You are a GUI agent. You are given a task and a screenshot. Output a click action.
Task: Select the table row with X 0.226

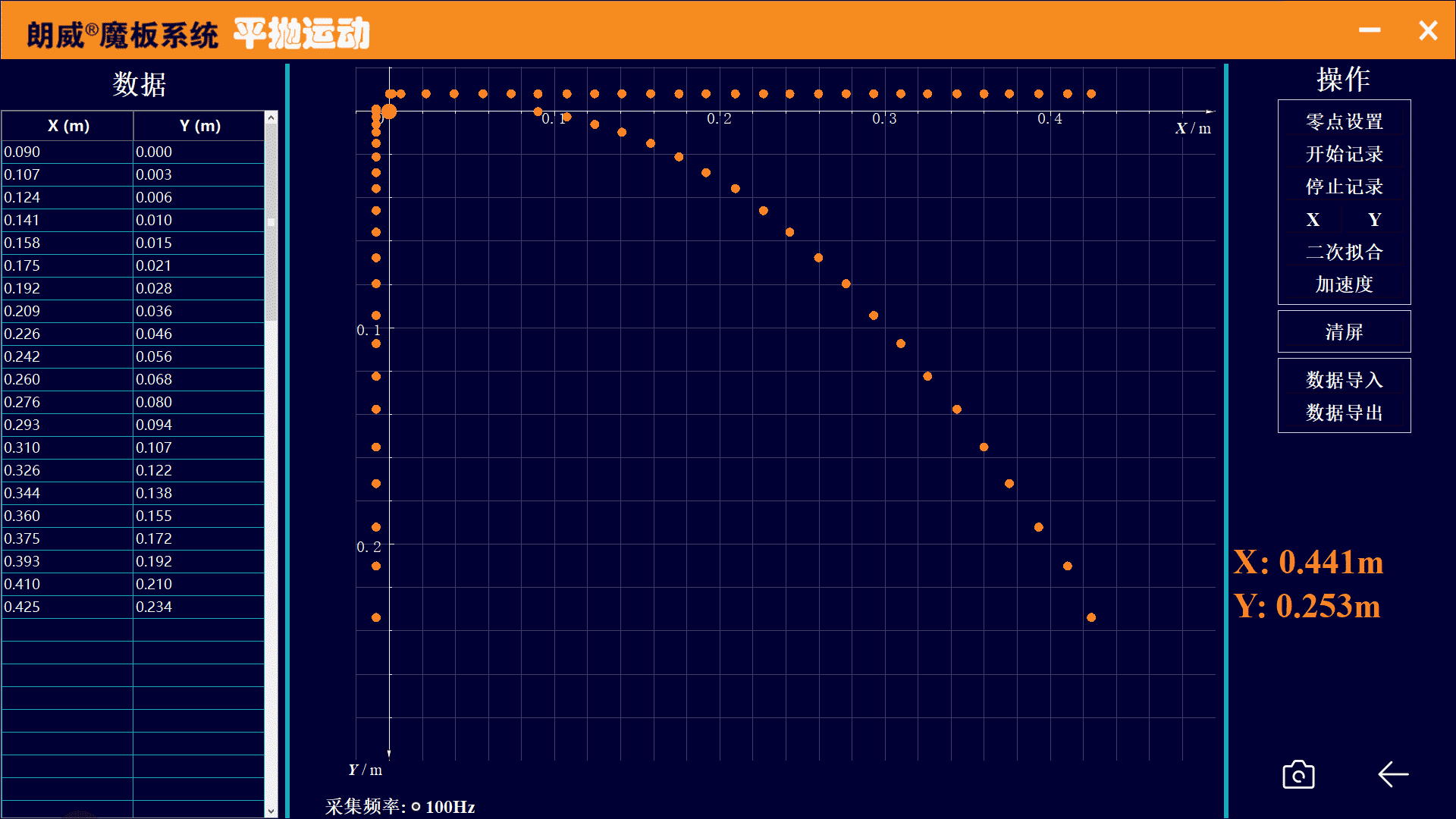pyautogui.click(x=68, y=334)
